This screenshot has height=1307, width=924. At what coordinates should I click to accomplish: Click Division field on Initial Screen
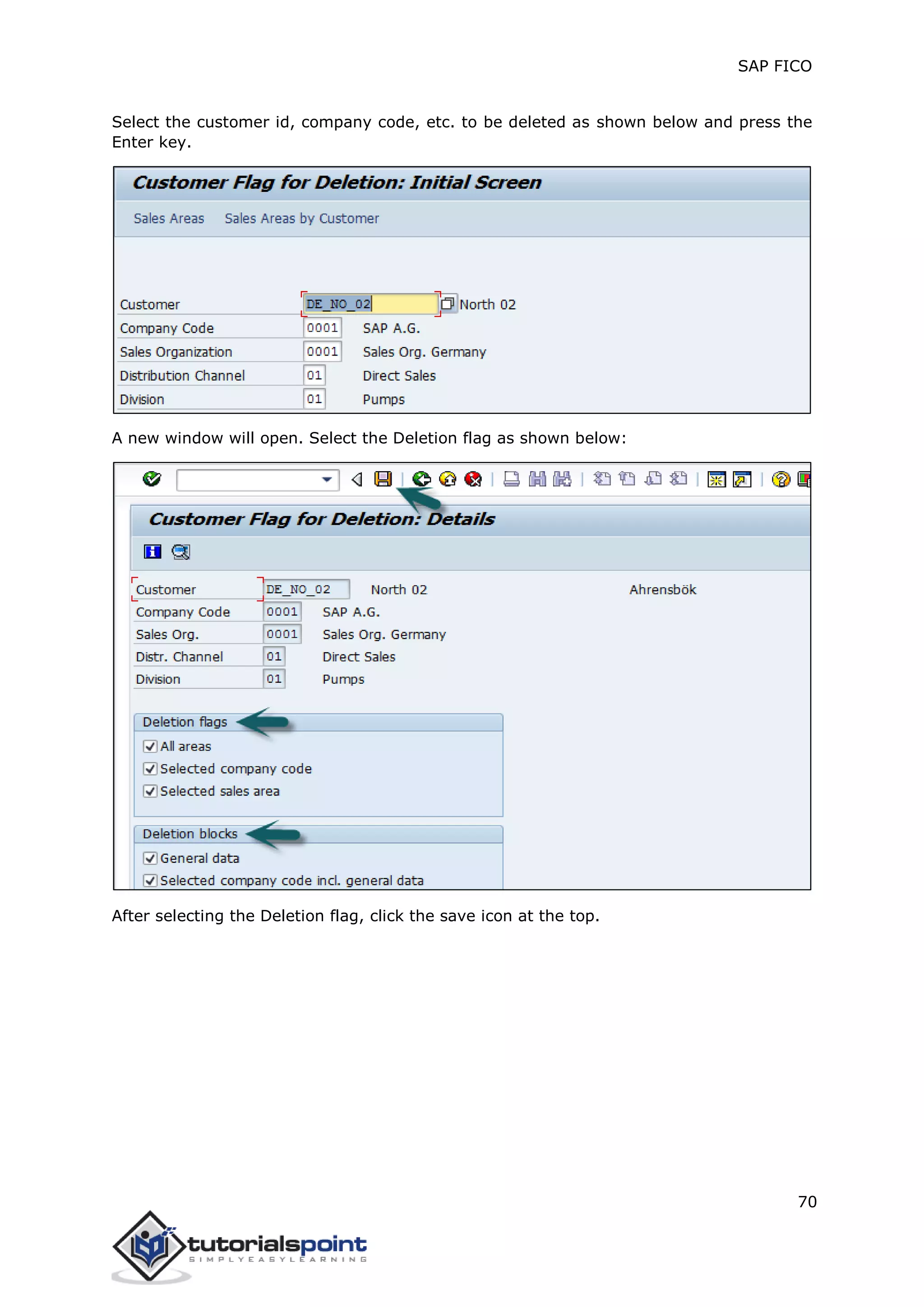(314, 399)
